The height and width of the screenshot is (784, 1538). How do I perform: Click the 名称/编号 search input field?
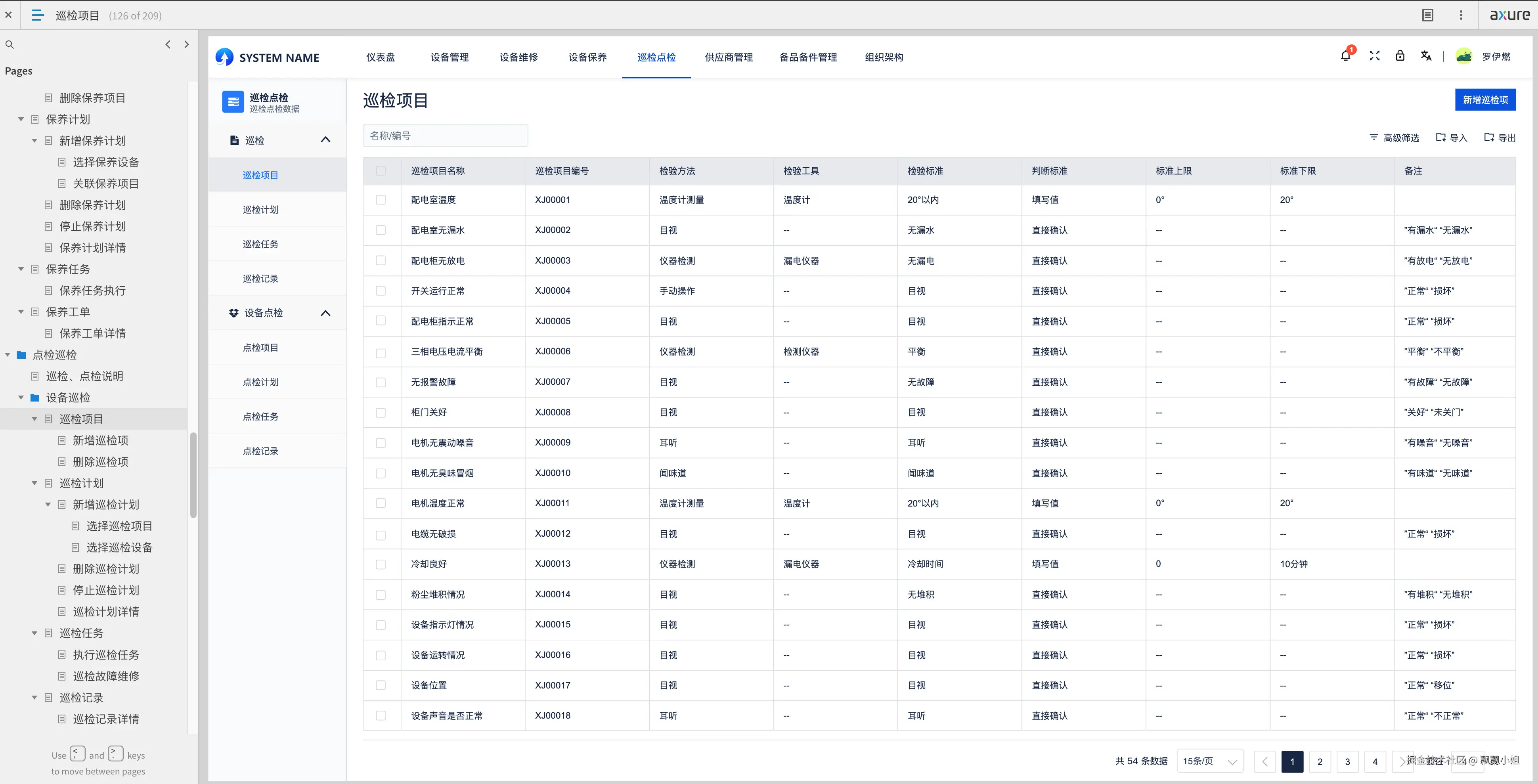point(446,136)
